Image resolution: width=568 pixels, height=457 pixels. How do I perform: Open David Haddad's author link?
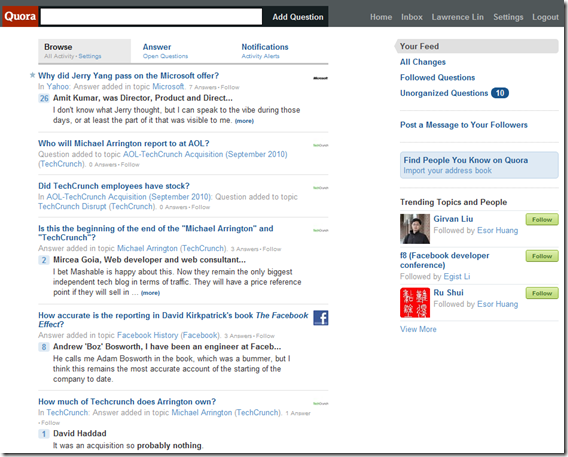click(80, 433)
